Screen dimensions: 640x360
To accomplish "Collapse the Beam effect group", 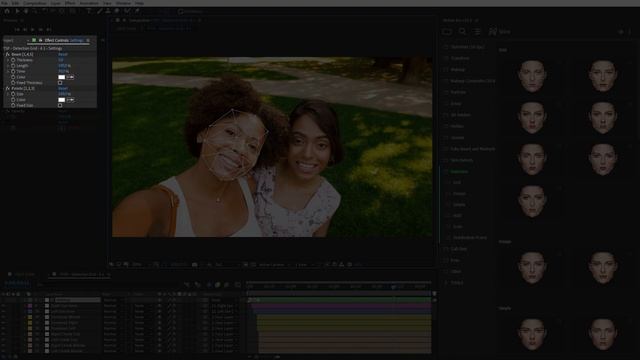I will tap(4, 54).
